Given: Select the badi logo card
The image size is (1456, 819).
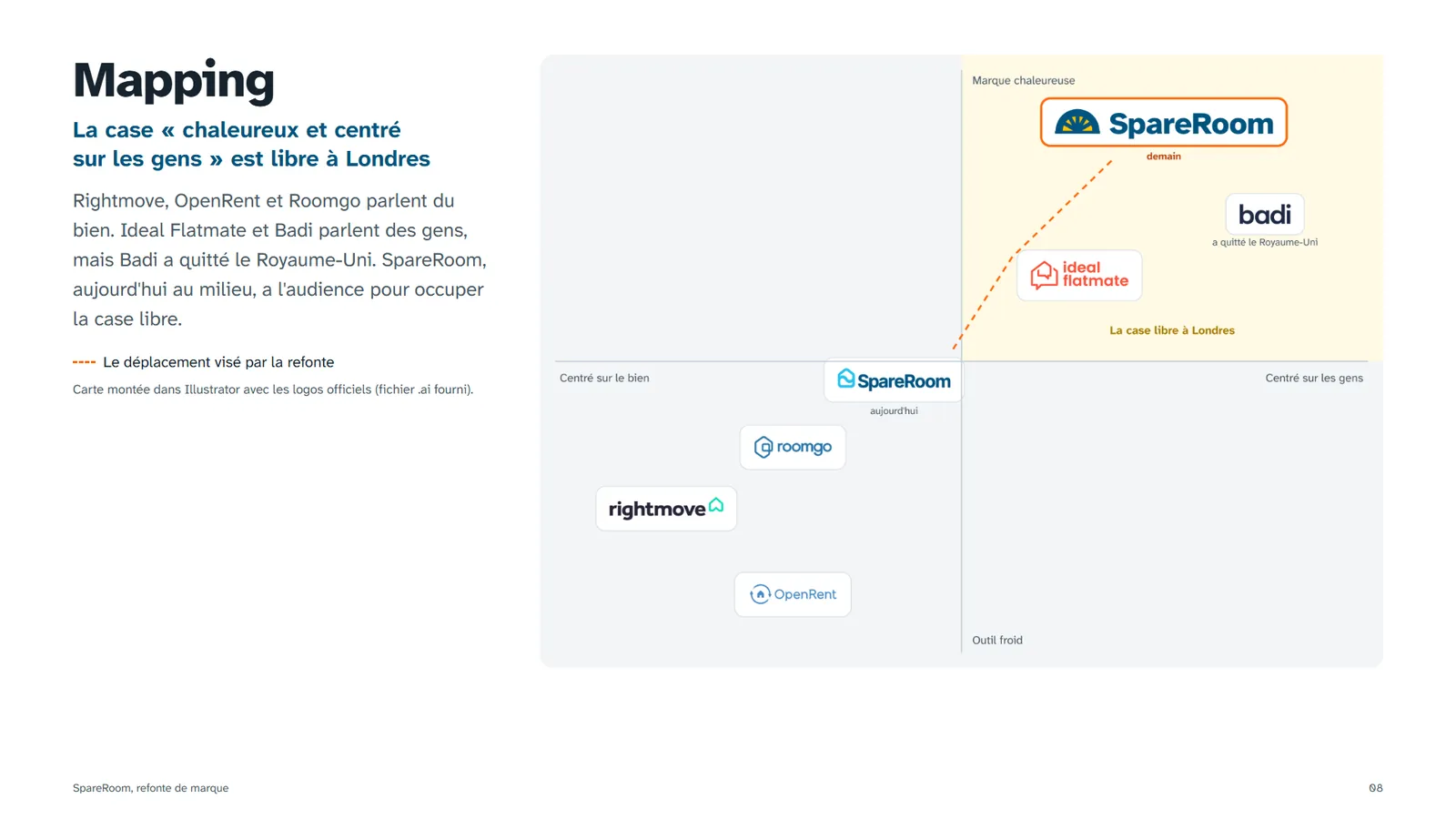Looking at the screenshot, I should point(1265,215).
